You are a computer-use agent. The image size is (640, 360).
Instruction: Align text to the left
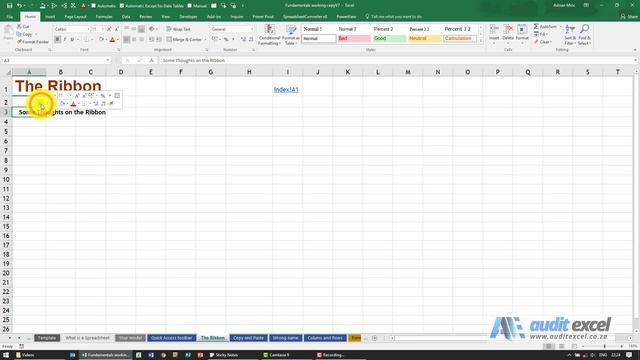(127, 40)
